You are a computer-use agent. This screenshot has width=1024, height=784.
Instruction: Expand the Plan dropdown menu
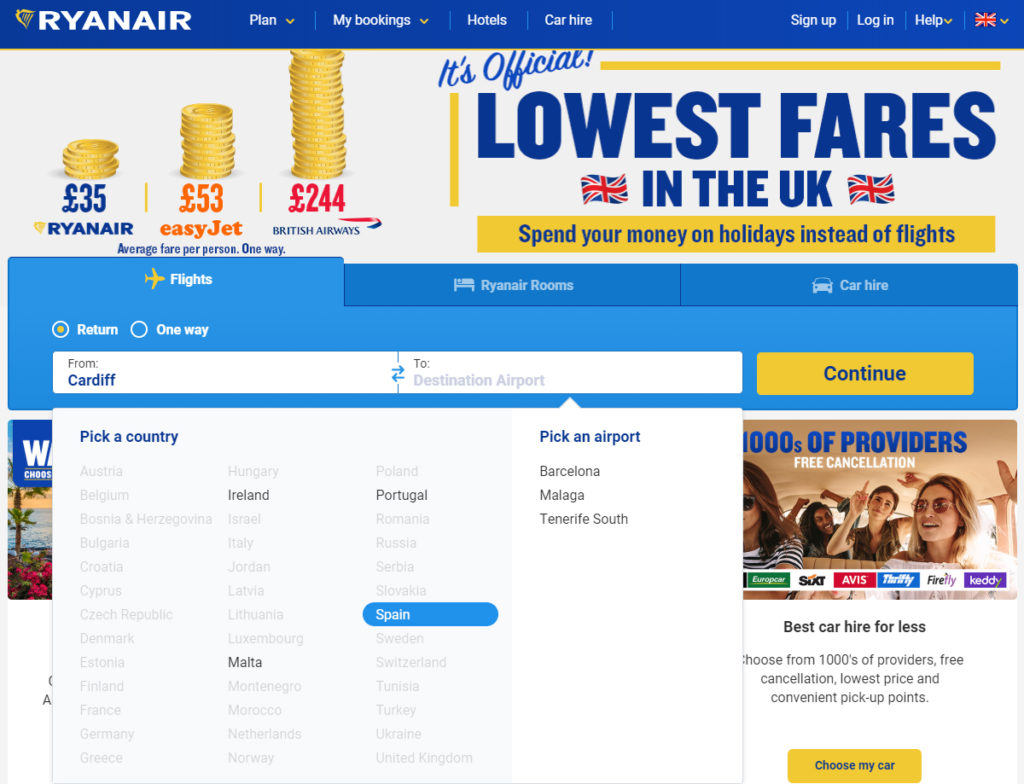point(272,20)
